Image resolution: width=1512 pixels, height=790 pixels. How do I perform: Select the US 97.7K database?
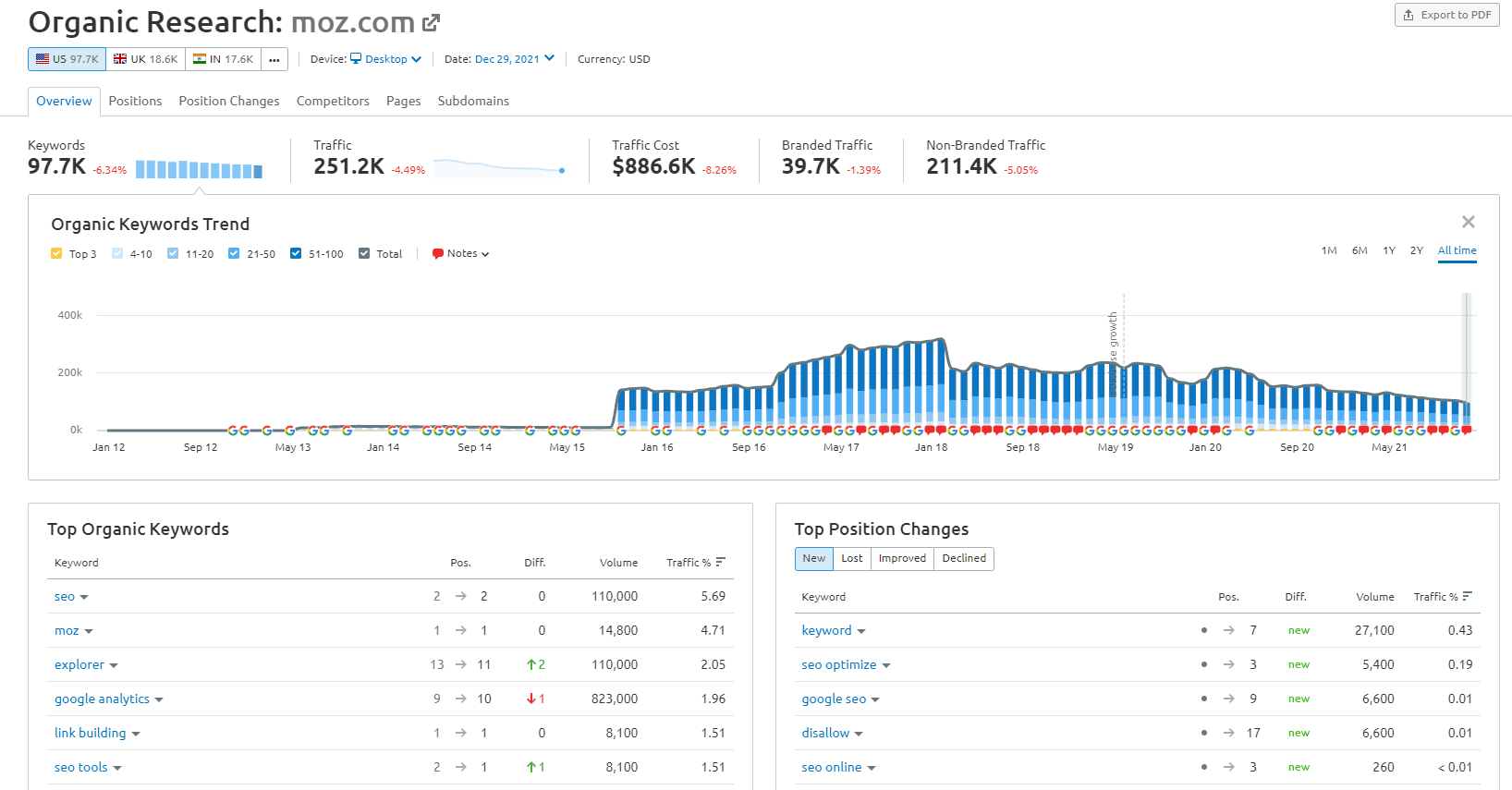click(x=67, y=59)
